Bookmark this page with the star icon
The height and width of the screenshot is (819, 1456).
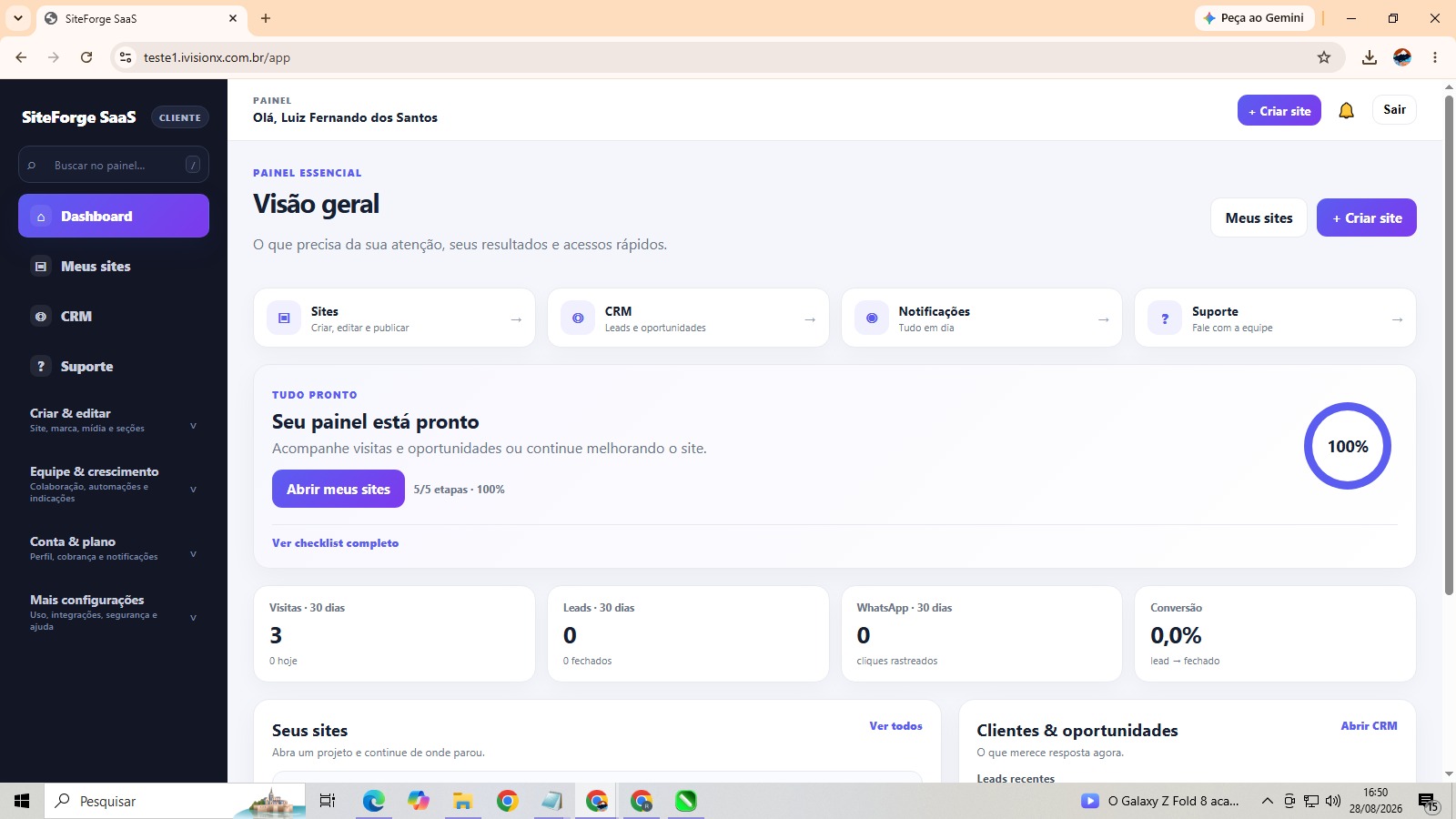pos(1324,57)
